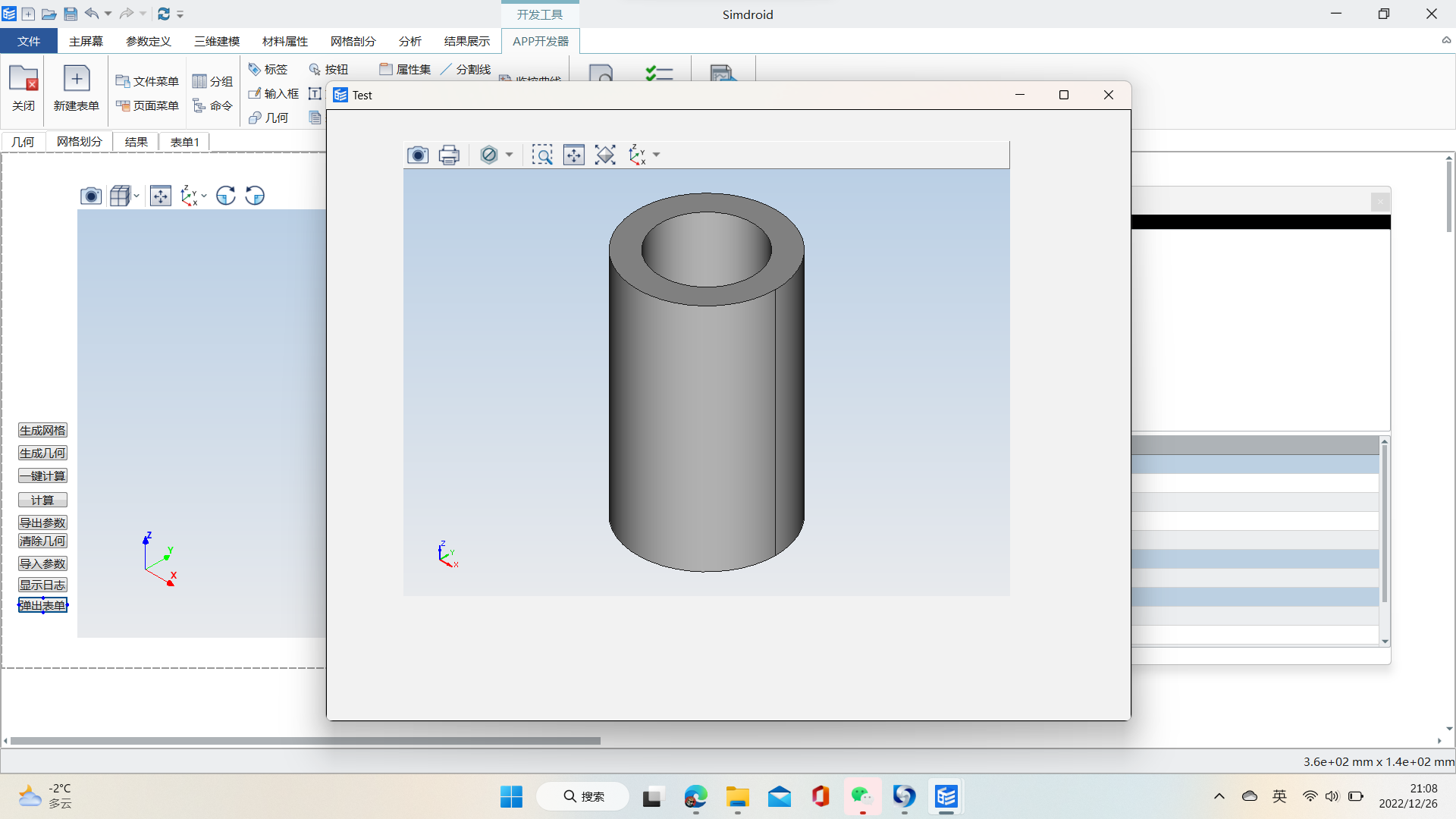1456x819 pixels.
Task: Collapse the ribbon with the chevron
Action: (x=1446, y=41)
